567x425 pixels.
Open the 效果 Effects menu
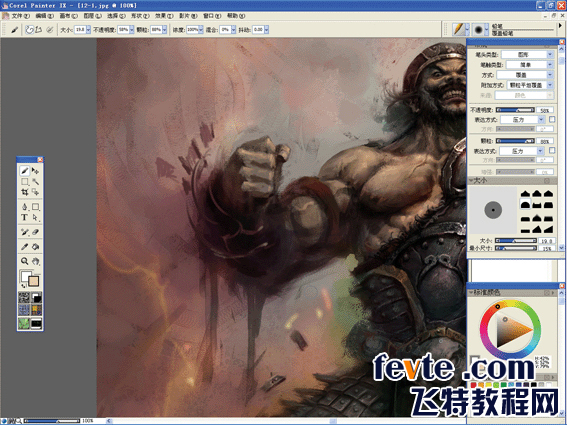tap(164, 16)
